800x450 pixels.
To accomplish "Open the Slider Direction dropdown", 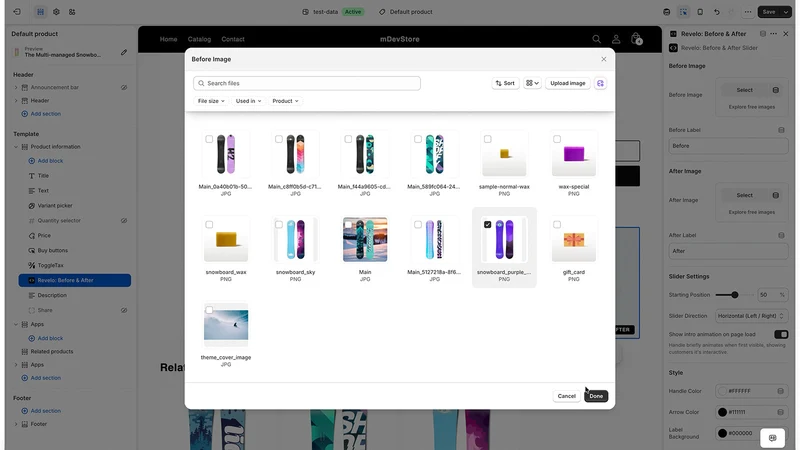I will (751, 316).
